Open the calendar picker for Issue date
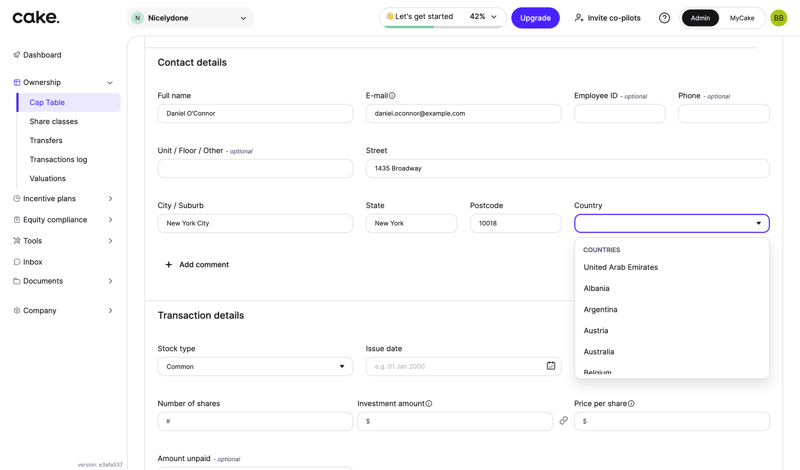Viewport: 800px width, 470px height. click(x=551, y=366)
